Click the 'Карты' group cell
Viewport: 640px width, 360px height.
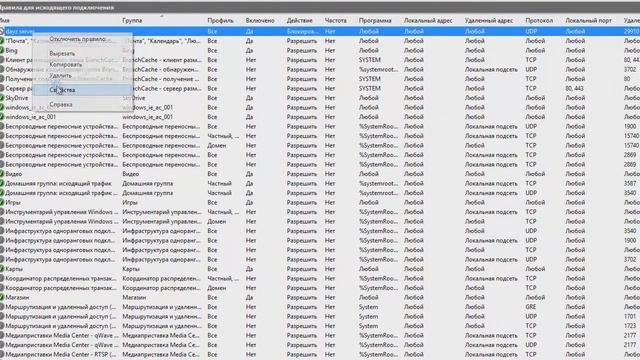[x=131, y=269]
